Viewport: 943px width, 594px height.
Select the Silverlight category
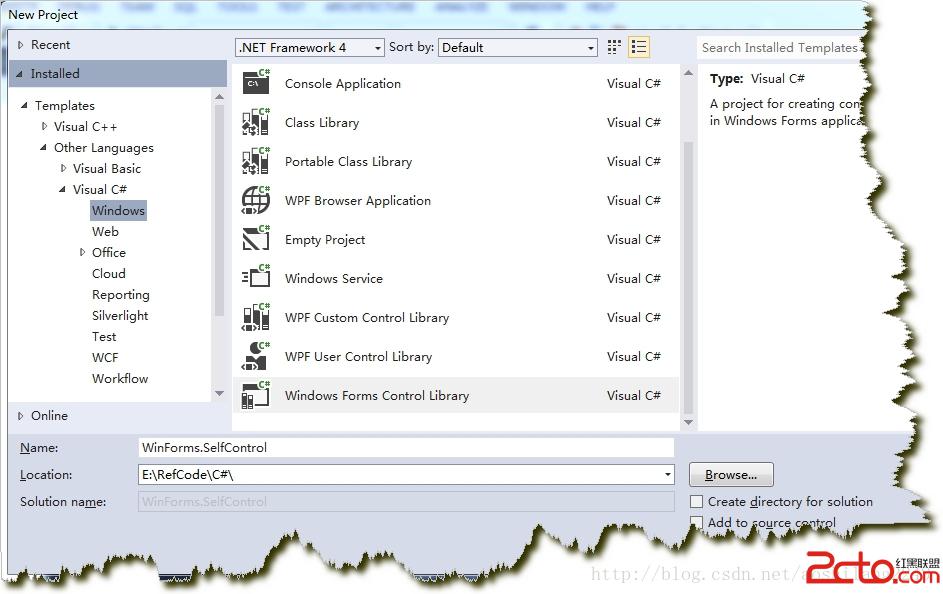click(120, 316)
